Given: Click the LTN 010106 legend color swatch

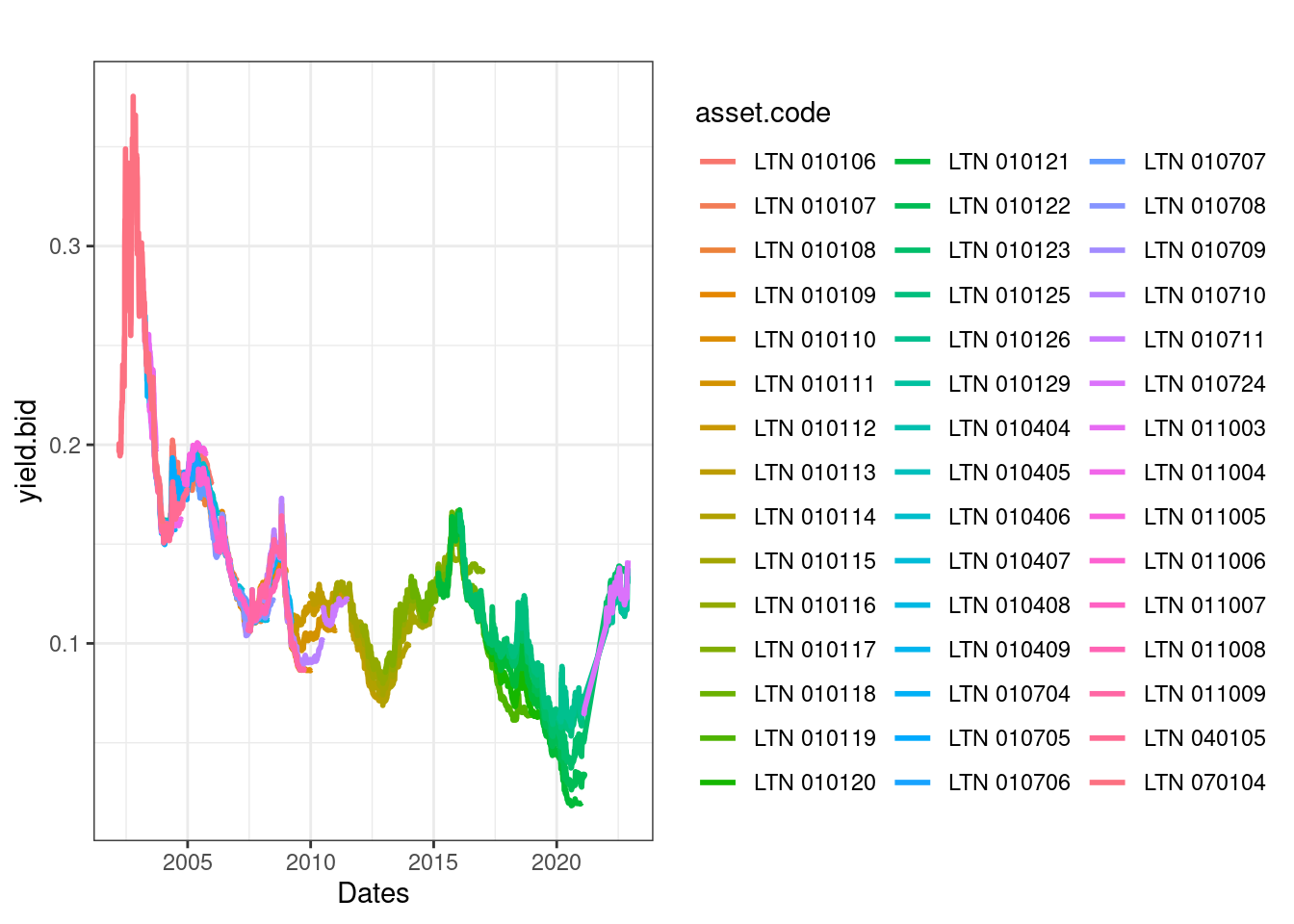Looking at the screenshot, I should click(717, 162).
